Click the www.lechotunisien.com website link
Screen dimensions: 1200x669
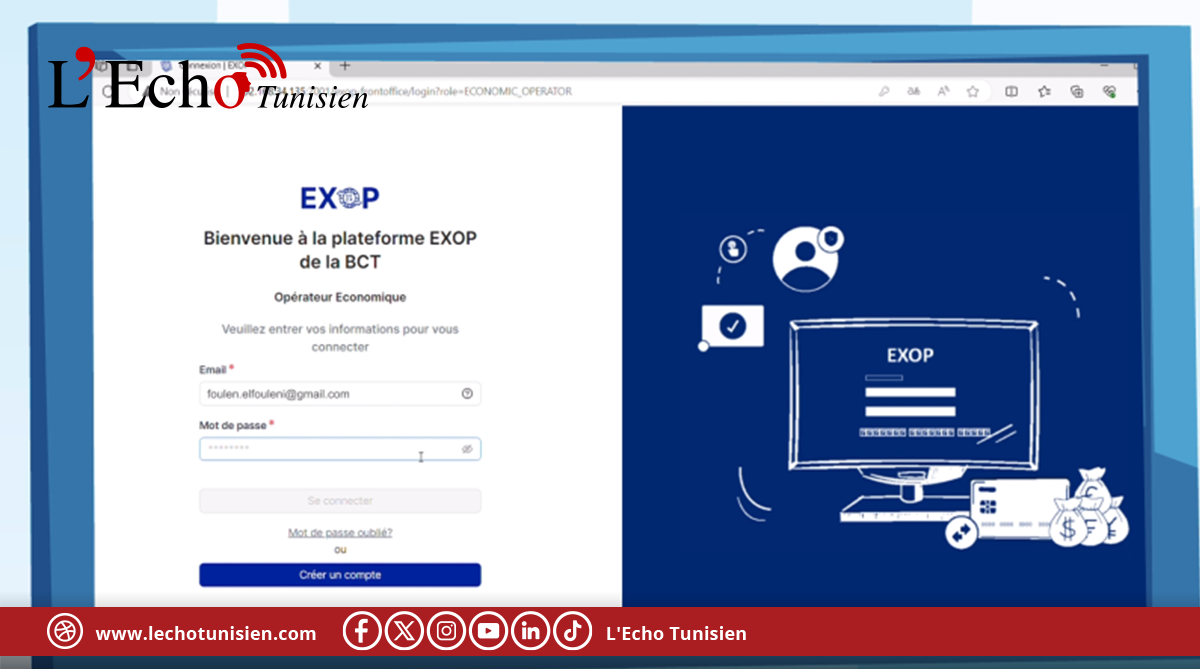pos(206,633)
